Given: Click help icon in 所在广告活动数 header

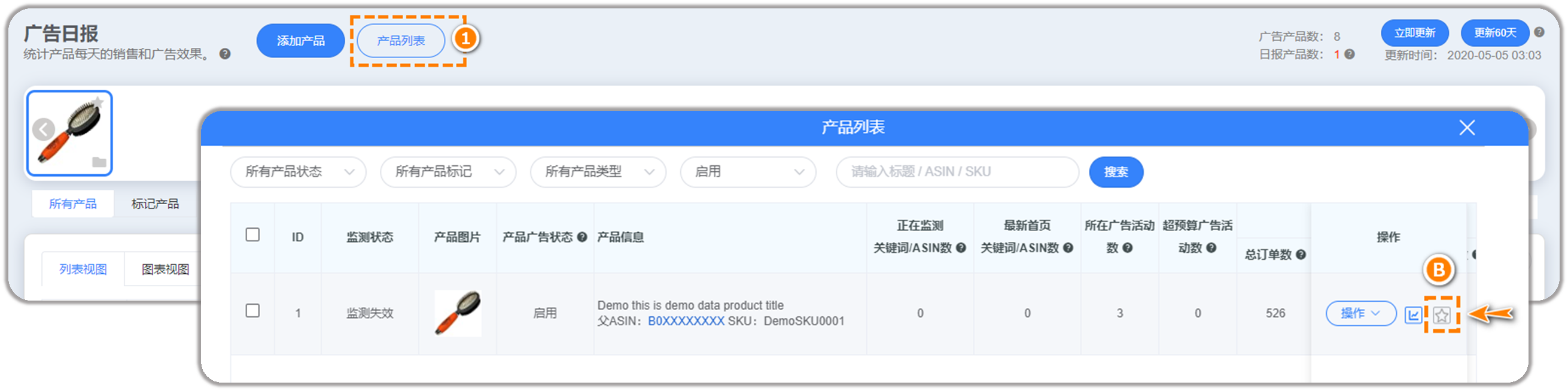Looking at the screenshot, I should tap(1127, 248).
